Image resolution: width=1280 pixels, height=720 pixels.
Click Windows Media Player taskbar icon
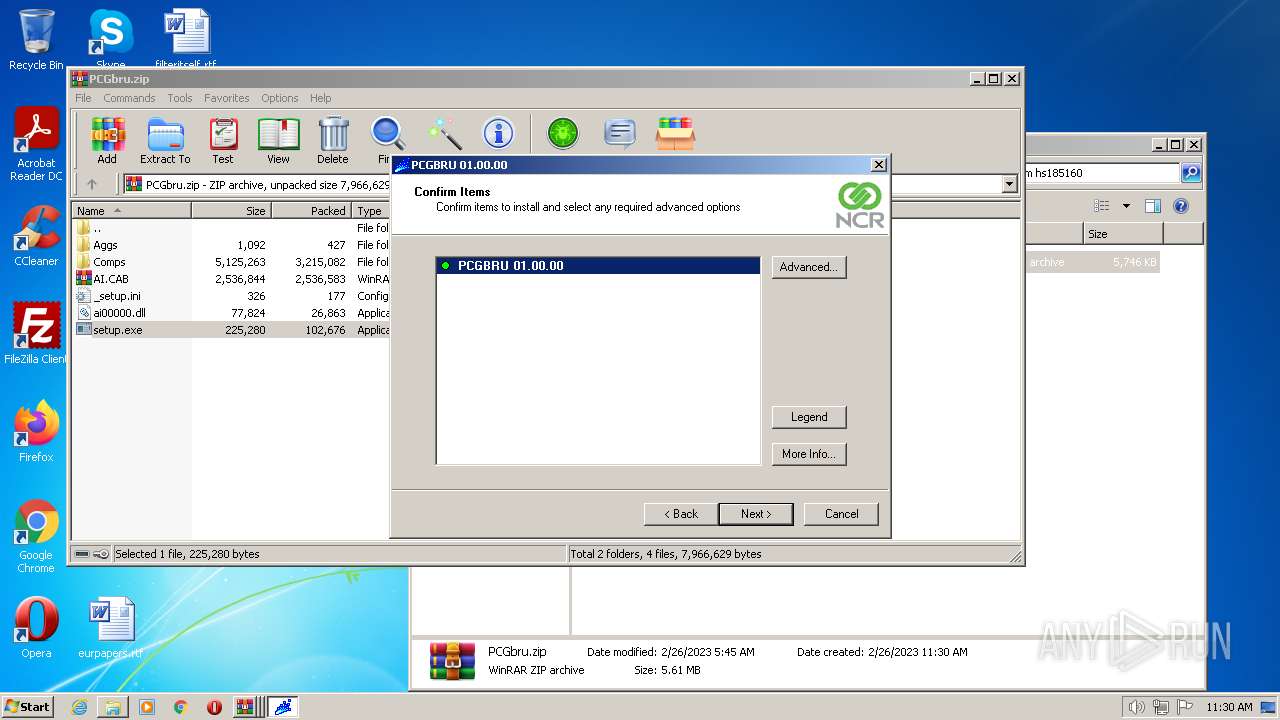[x=147, y=707]
